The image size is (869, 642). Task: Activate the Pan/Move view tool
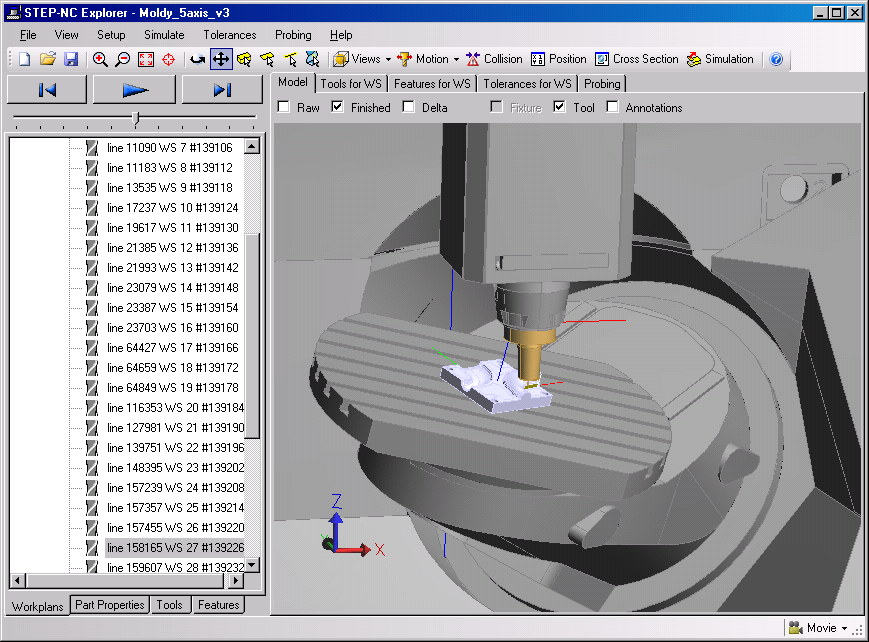[220, 59]
